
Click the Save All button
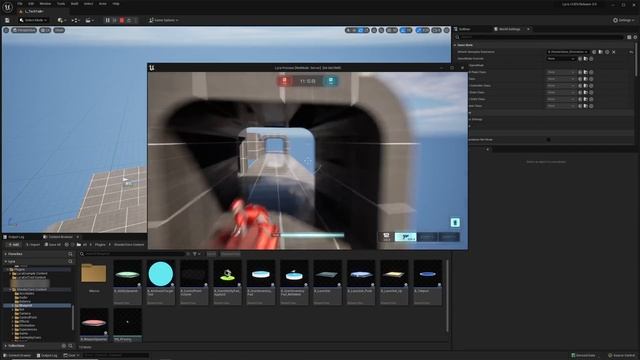[x=52, y=244]
